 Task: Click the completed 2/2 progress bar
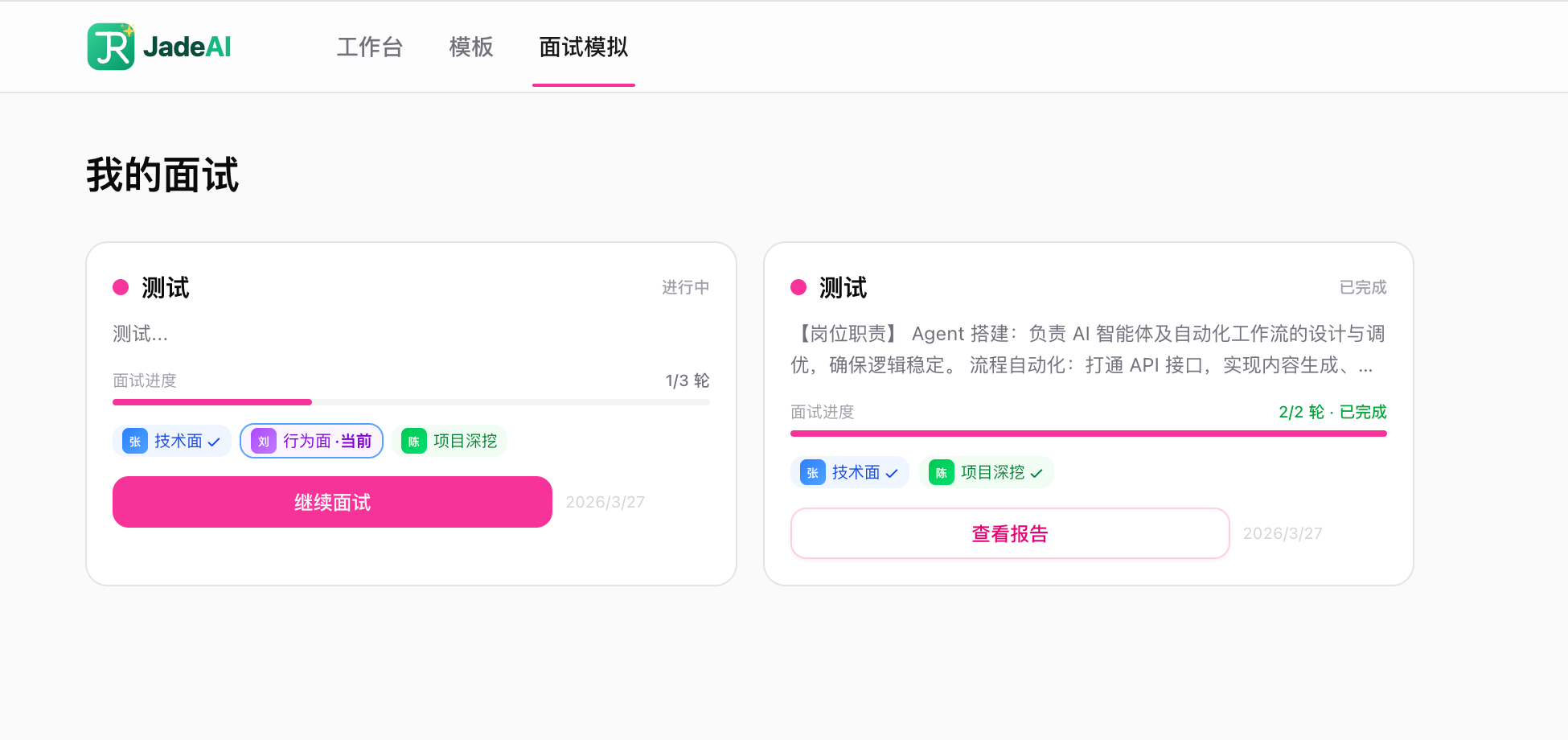point(1089,434)
